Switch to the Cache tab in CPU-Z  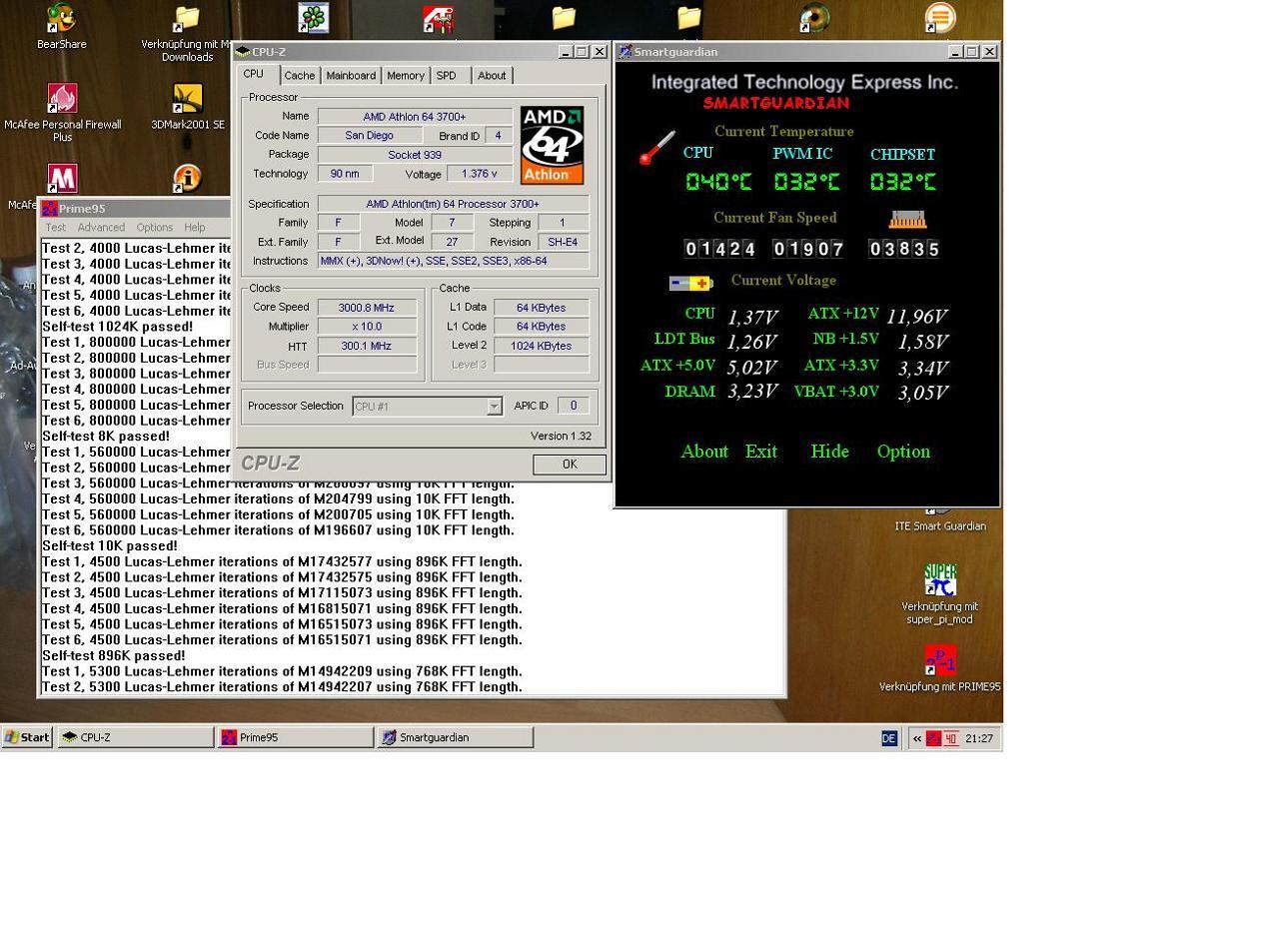click(299, 76)
